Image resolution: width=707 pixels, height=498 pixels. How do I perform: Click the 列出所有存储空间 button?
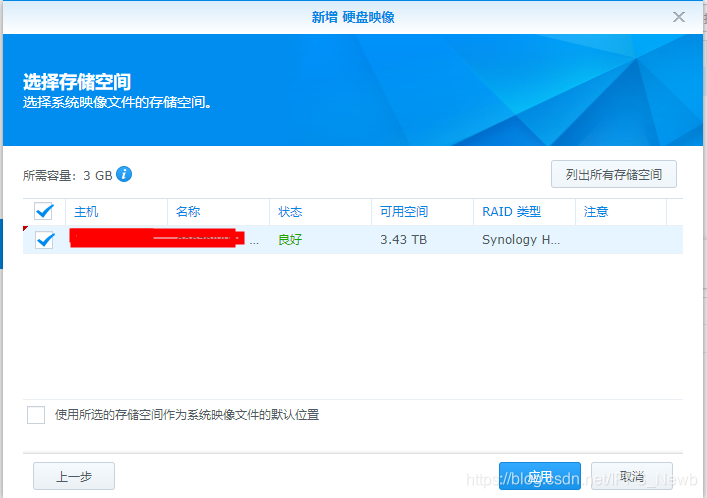tap(614, 174)
